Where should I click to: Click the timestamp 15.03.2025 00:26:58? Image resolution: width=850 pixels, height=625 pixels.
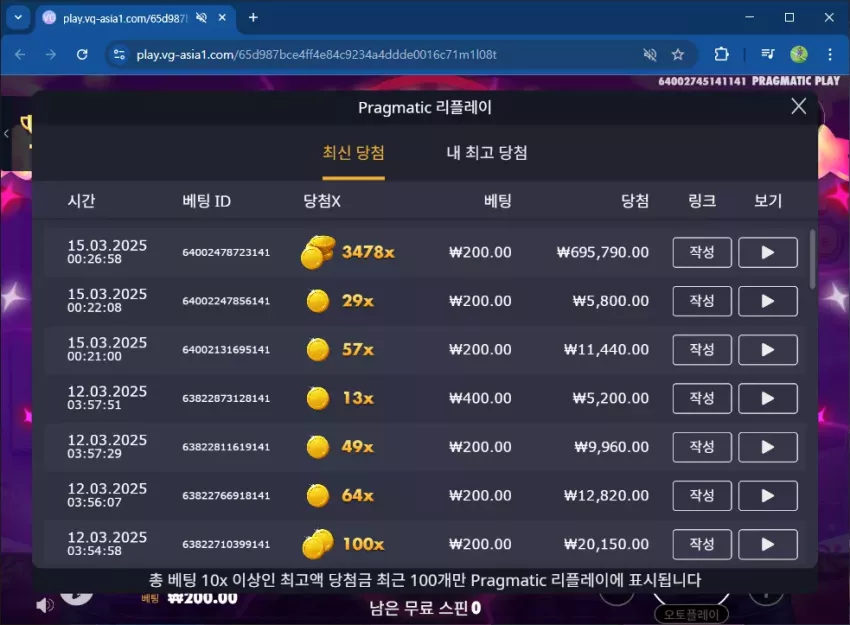[x=107, y=252]
